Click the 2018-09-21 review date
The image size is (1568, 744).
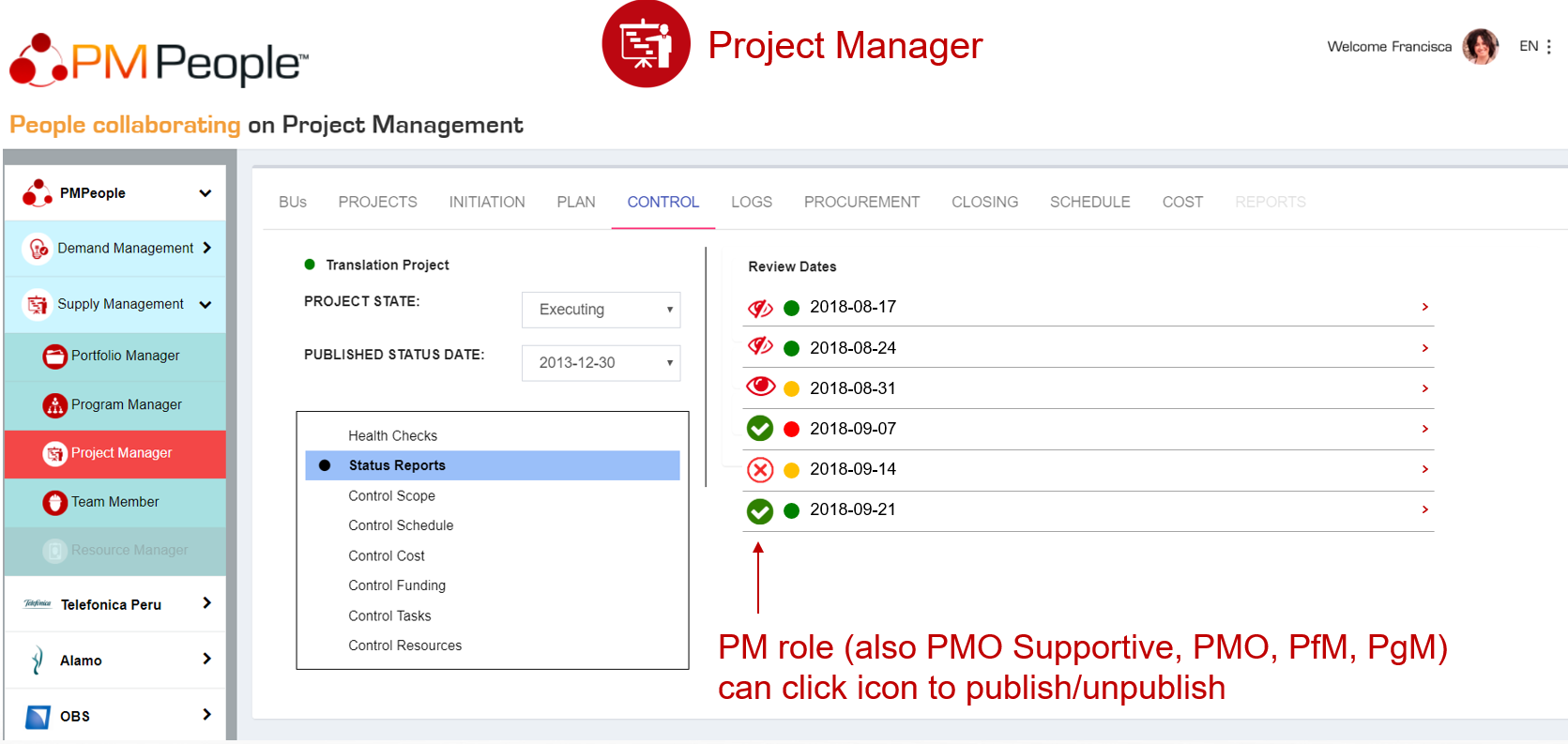click(x=853, y=509)
